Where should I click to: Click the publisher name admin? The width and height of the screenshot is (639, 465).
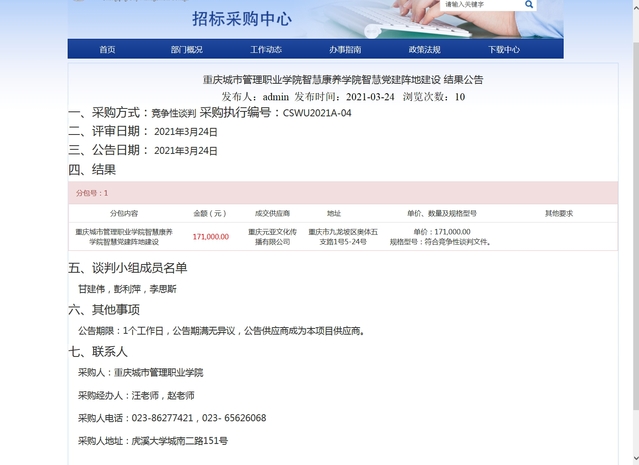click(x=276, y=97)
